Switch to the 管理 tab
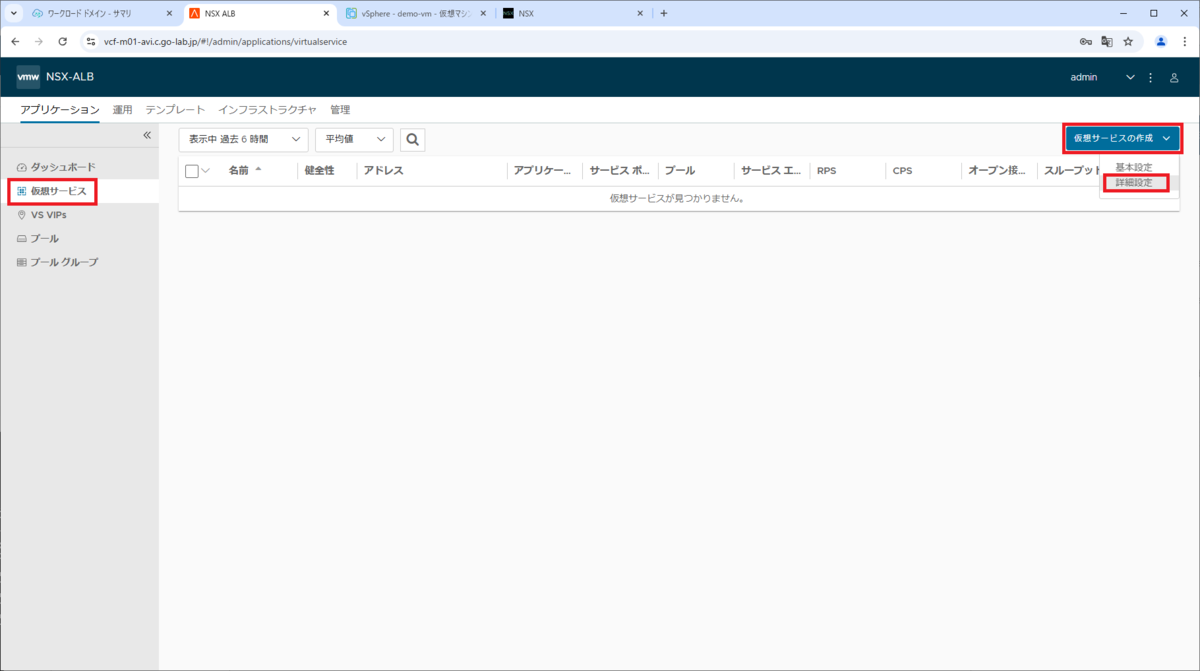 pyautogui.click(x=340, y=110)
